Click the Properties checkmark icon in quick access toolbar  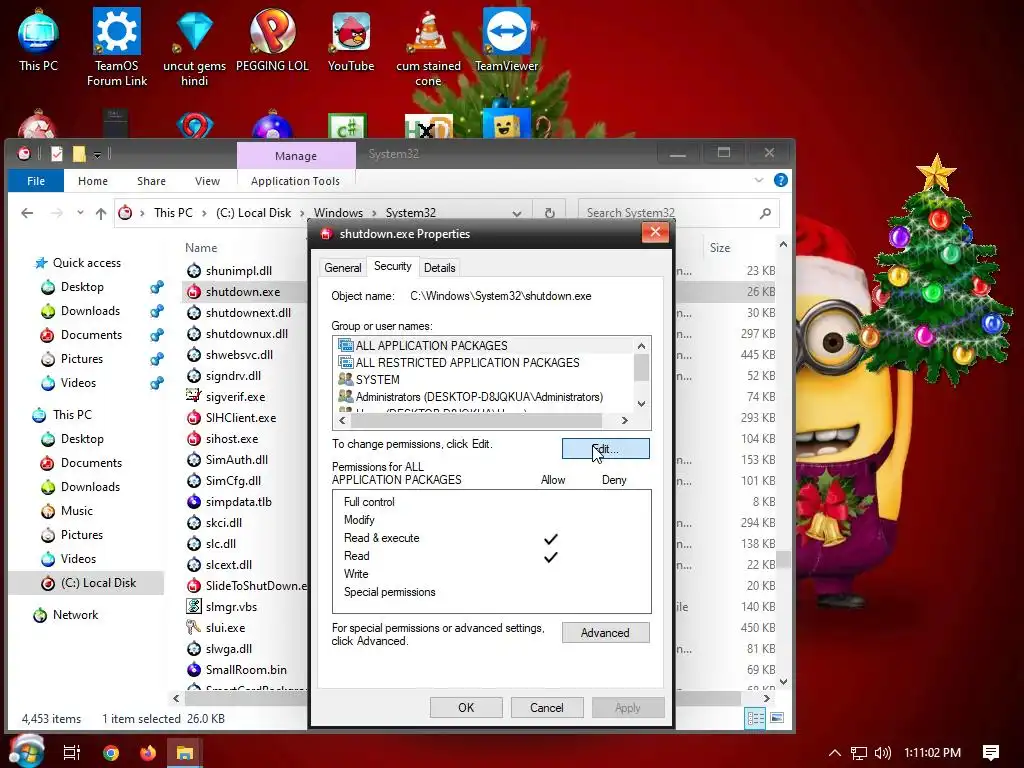pyautogui.click(x=57, y=153)
